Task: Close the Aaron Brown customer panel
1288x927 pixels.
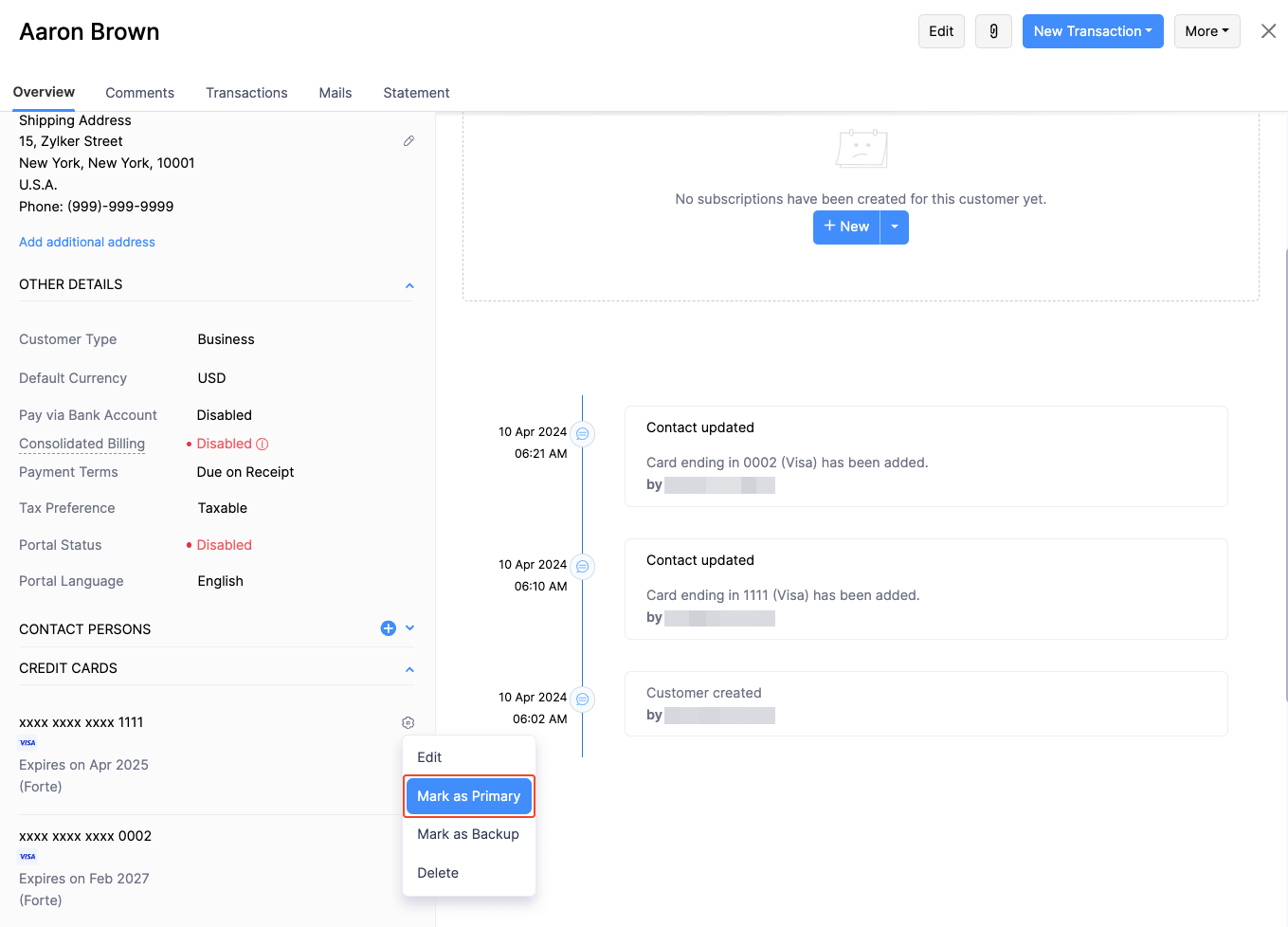Action: pyautogui.click(x=1268, y=31)
